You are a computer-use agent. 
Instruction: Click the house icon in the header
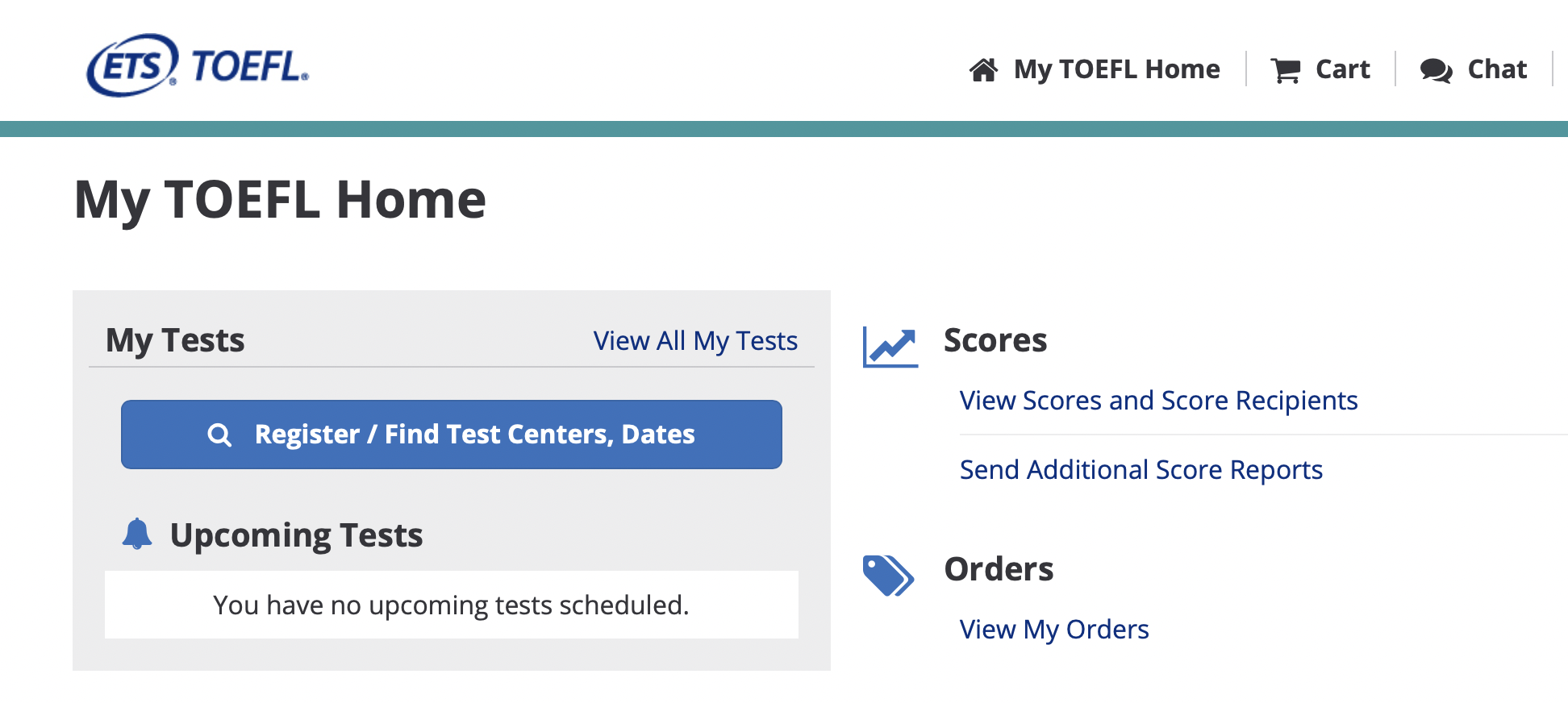point(983,70)
